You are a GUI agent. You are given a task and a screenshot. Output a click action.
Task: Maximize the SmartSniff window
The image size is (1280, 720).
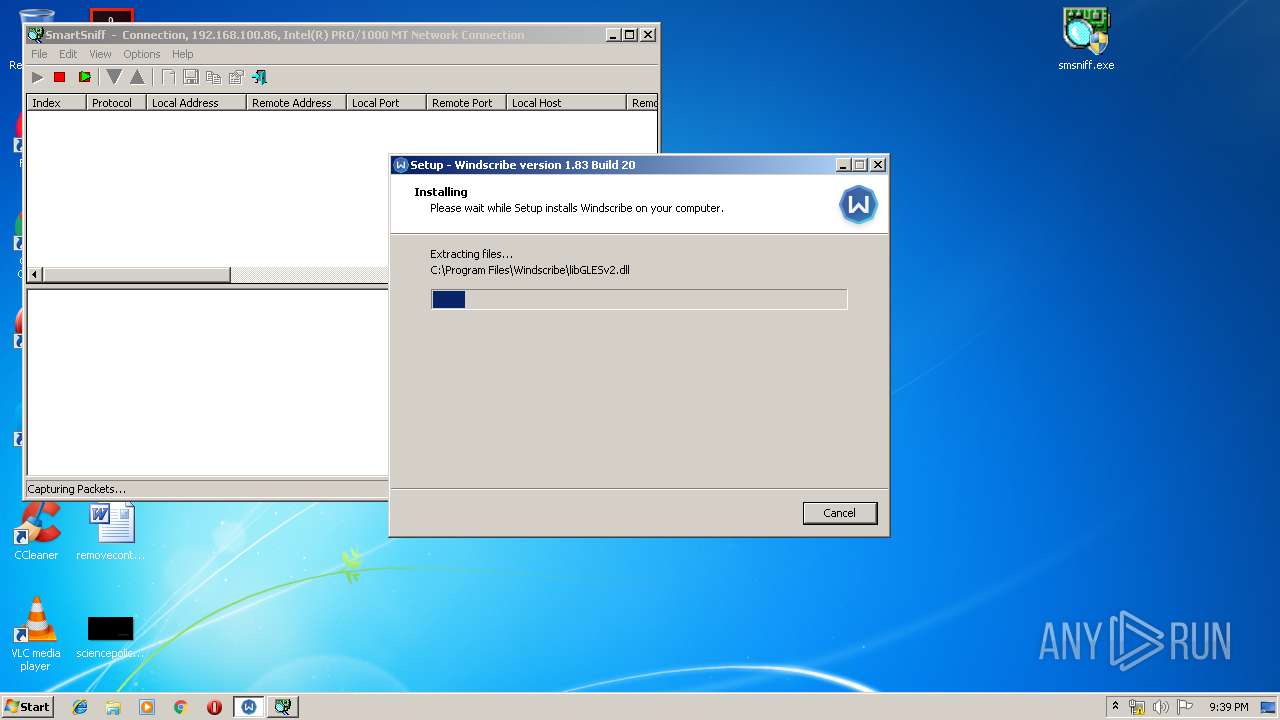pos(630,34)
